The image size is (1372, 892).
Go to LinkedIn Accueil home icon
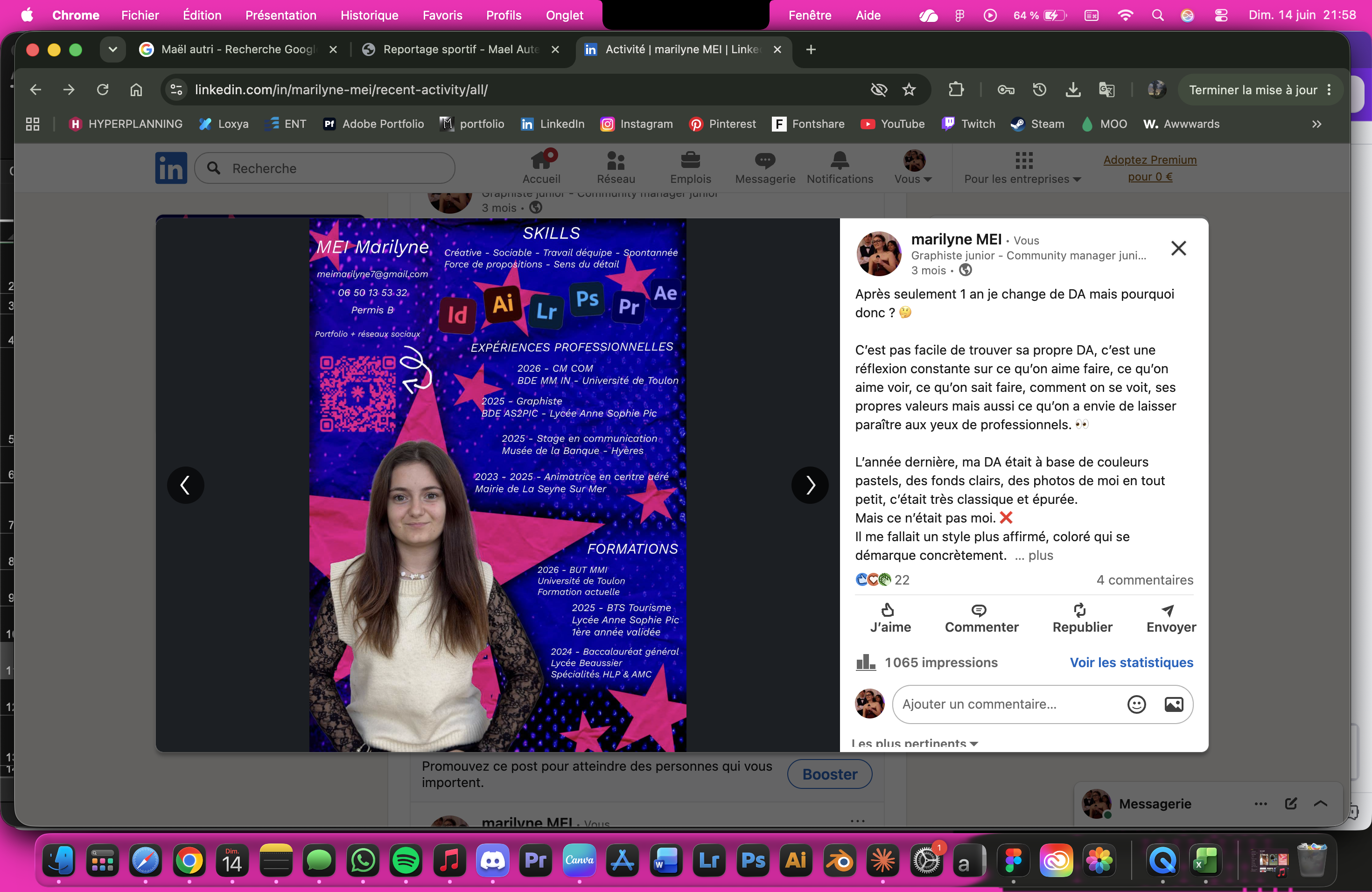point(541,167)
